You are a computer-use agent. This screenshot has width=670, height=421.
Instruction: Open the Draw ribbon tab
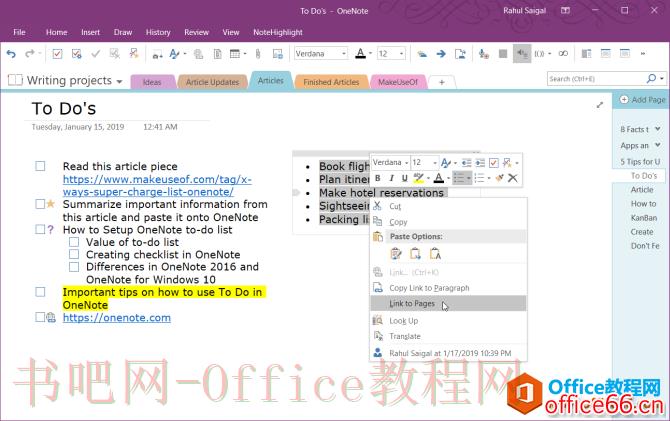[123, 32]
